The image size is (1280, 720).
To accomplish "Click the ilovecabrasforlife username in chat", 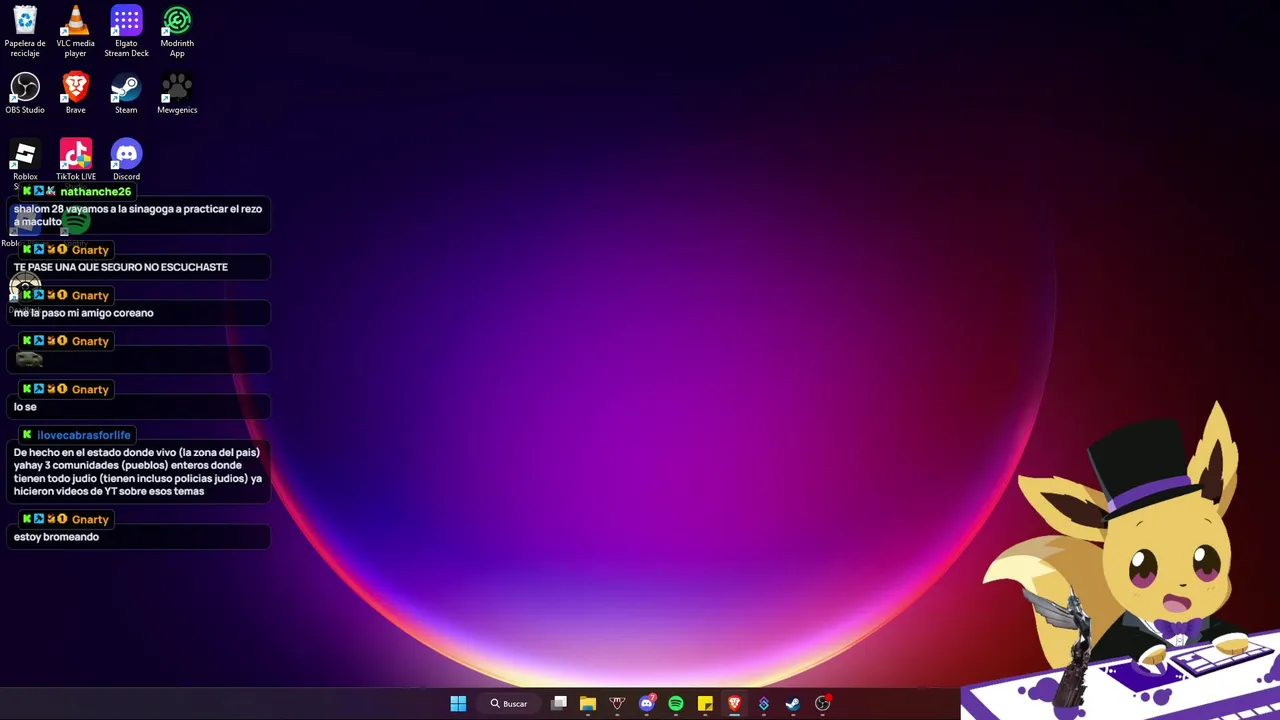I will click(84, 435).
